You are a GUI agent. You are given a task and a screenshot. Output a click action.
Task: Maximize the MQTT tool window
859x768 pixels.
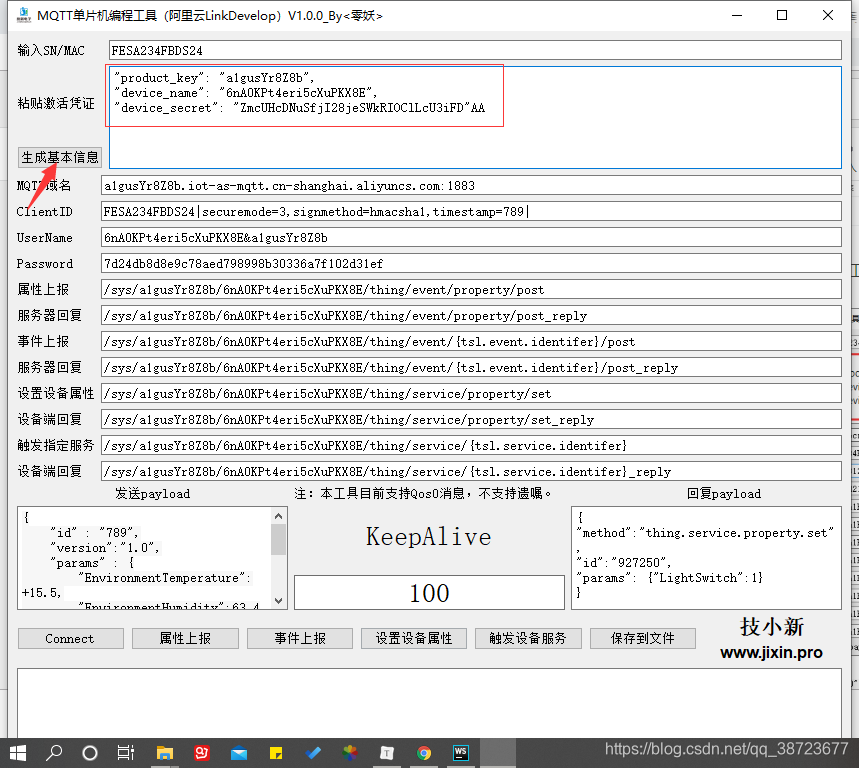782,15
